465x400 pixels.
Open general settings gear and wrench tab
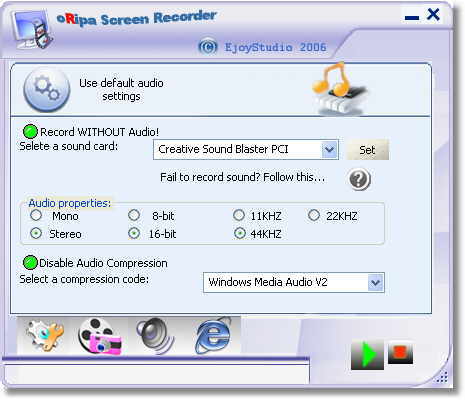coord(45,335)
